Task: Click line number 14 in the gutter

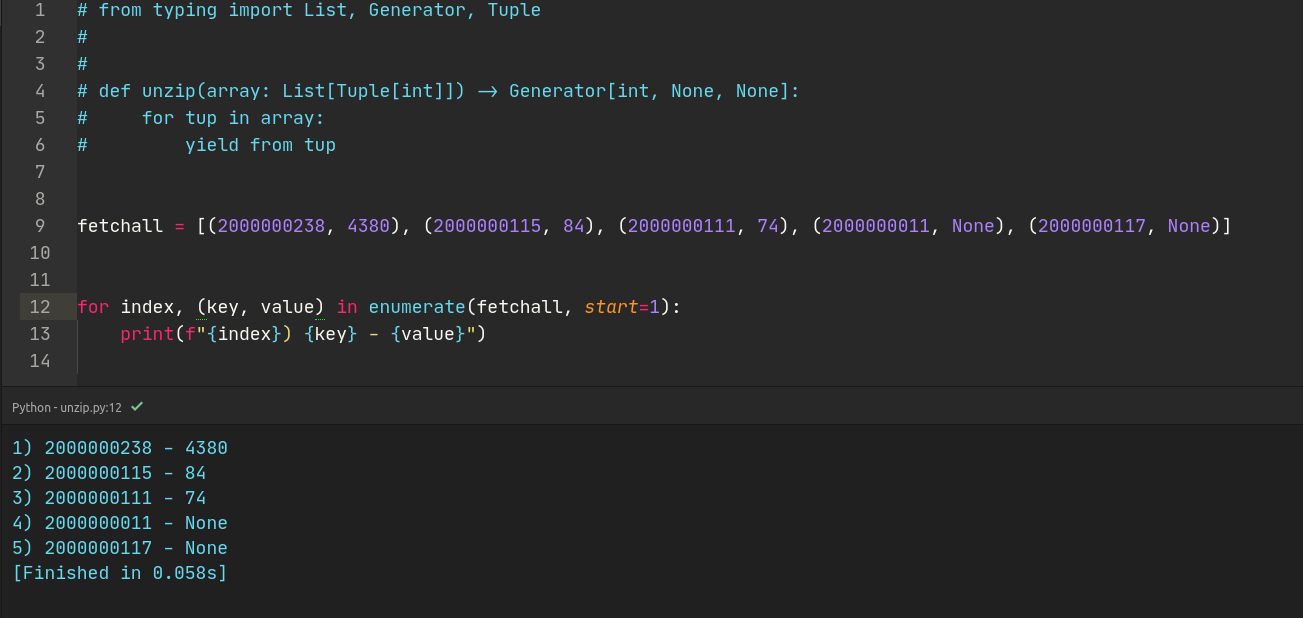Action: pyautogui.click(x=40, y=361)
